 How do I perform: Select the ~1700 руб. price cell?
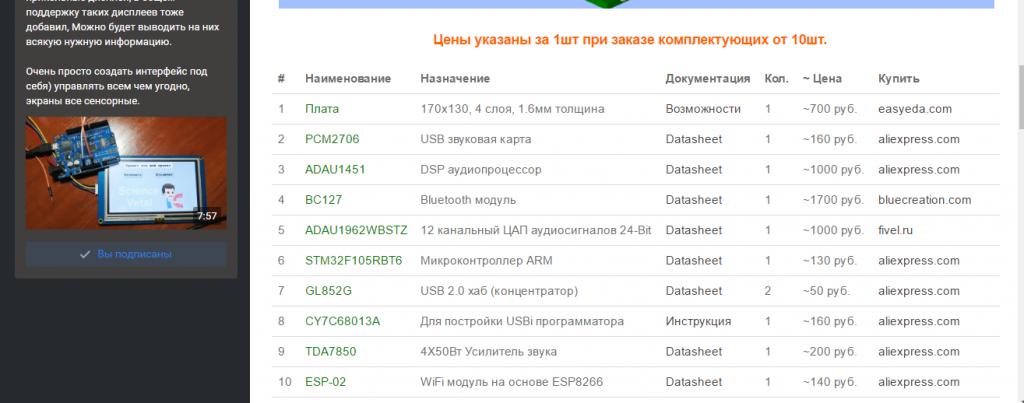[x=833, y=200]
